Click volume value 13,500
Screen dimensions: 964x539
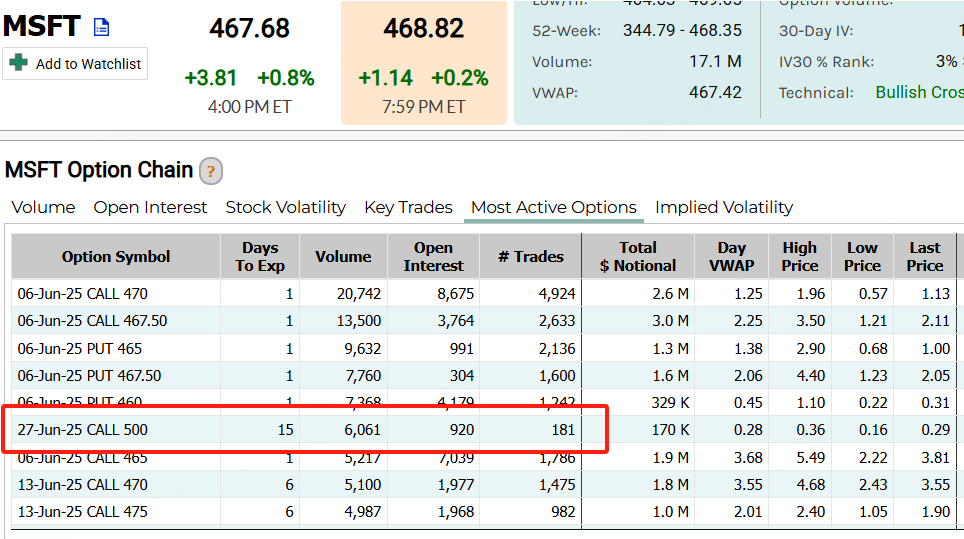pyautogui.click(x=358, y=321)
